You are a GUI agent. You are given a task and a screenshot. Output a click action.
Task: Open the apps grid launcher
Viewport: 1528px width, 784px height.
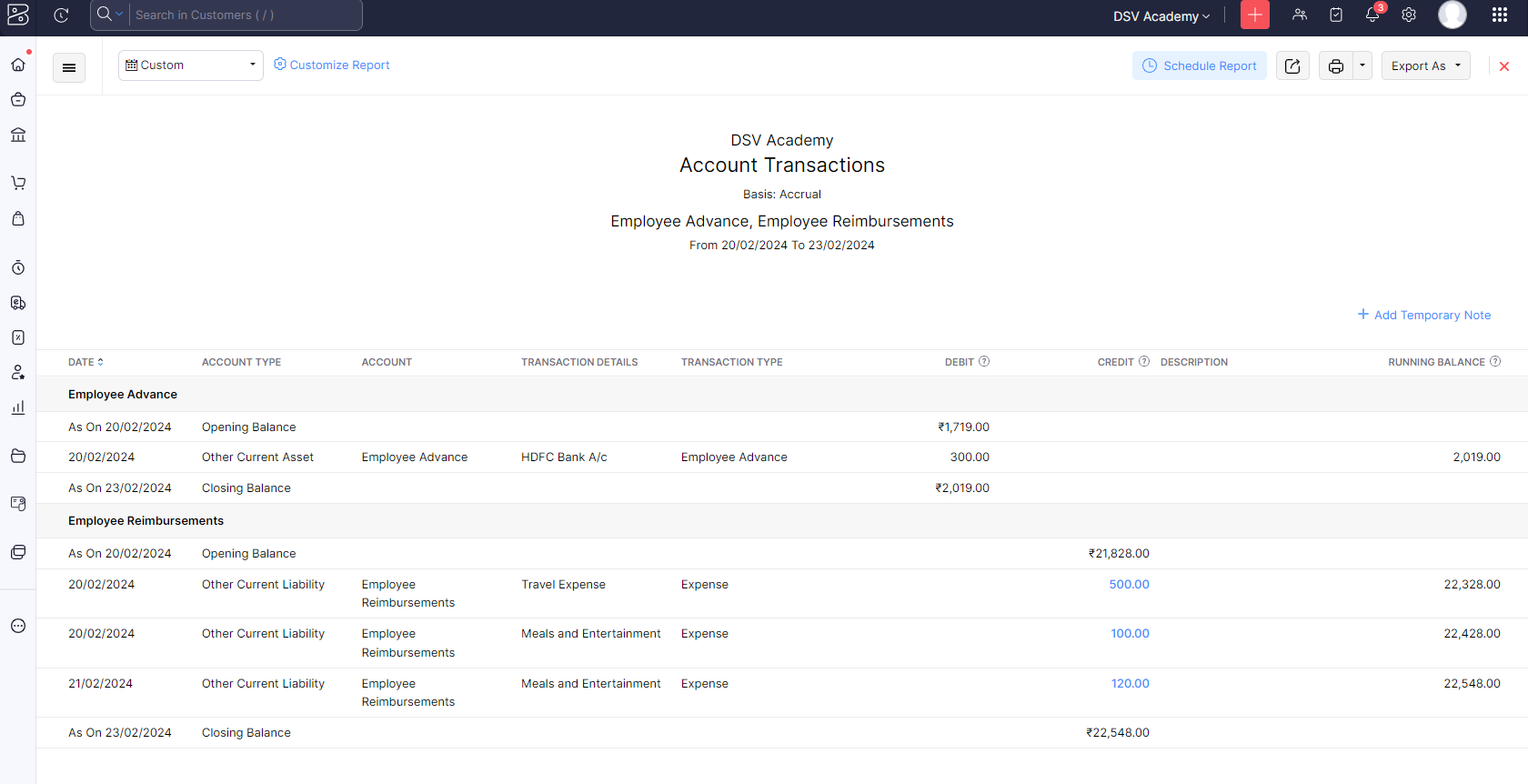tap(1500, 15)
